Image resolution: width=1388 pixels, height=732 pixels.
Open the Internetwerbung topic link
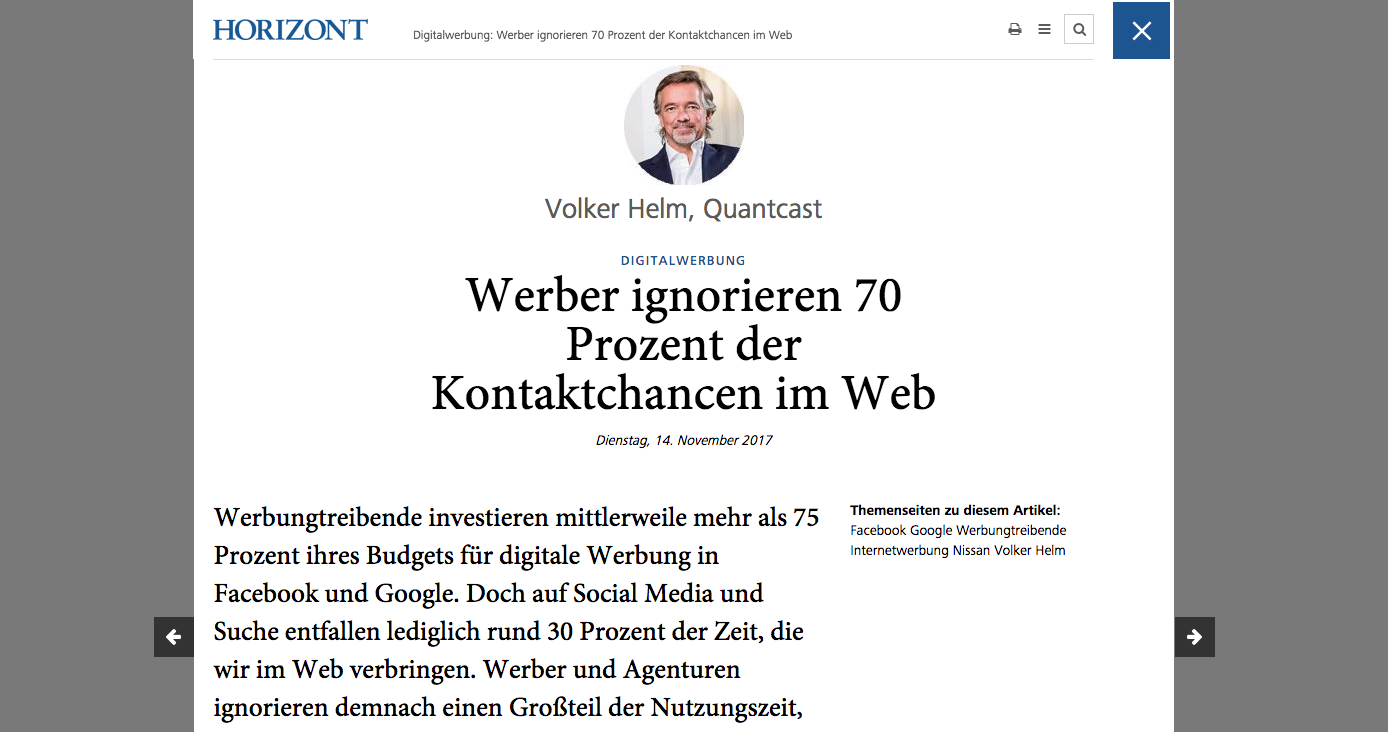click(900, 551)
